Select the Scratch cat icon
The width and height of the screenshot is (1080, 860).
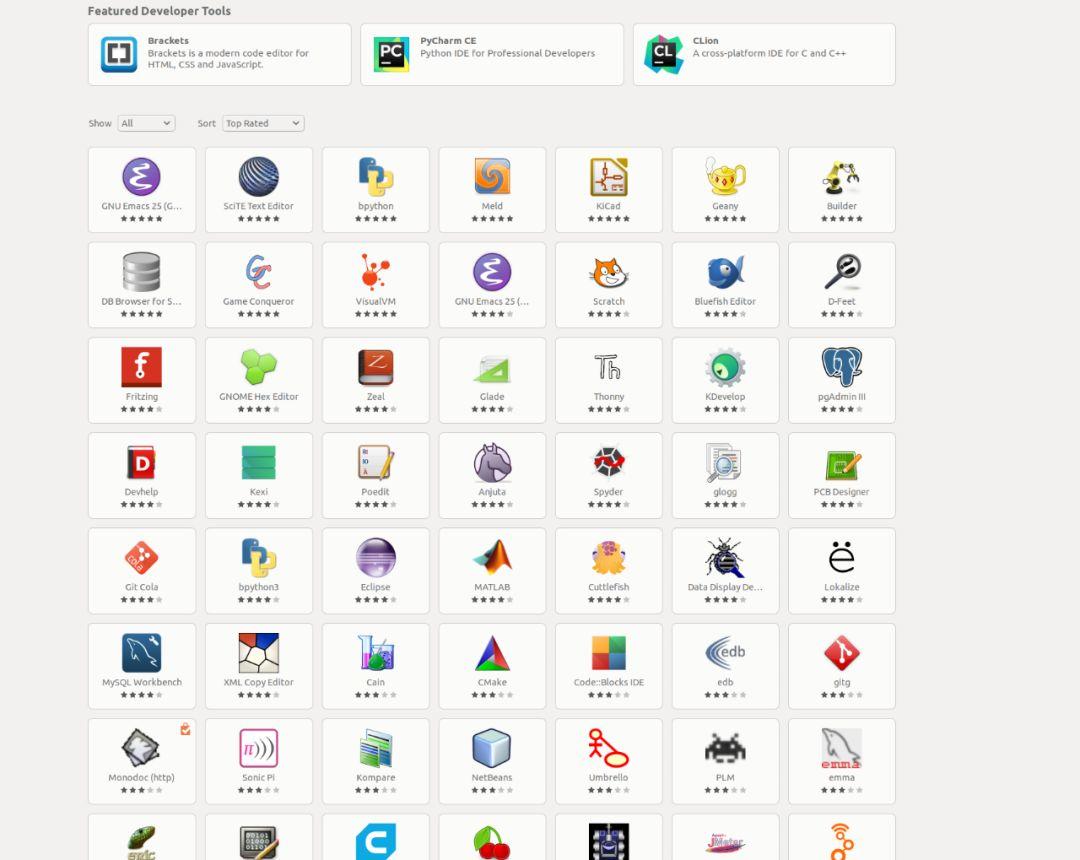[608, 272]
